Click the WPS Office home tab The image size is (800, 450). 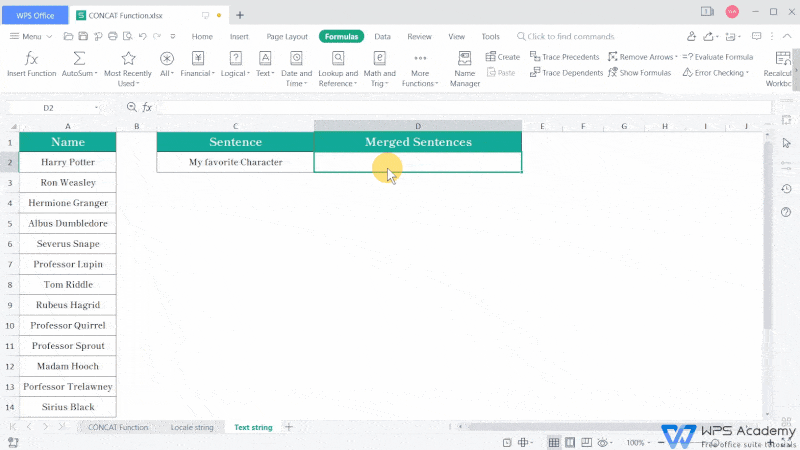(35, 15)
